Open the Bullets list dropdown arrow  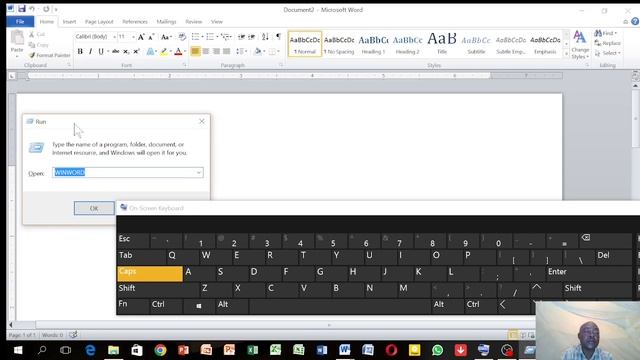[x=202, y=37]
